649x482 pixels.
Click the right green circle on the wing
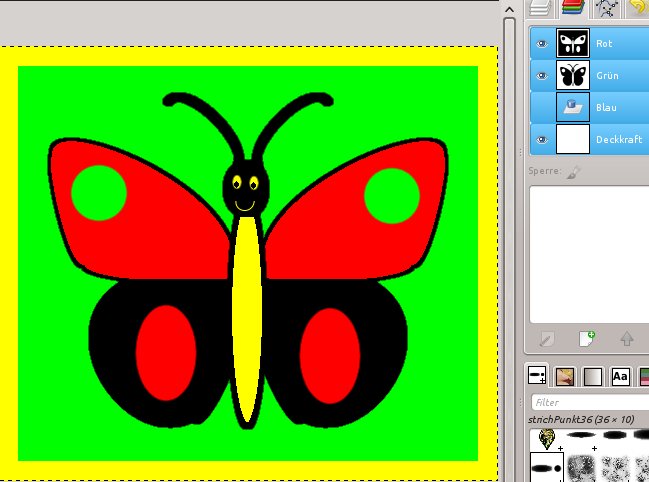point(392,196)
